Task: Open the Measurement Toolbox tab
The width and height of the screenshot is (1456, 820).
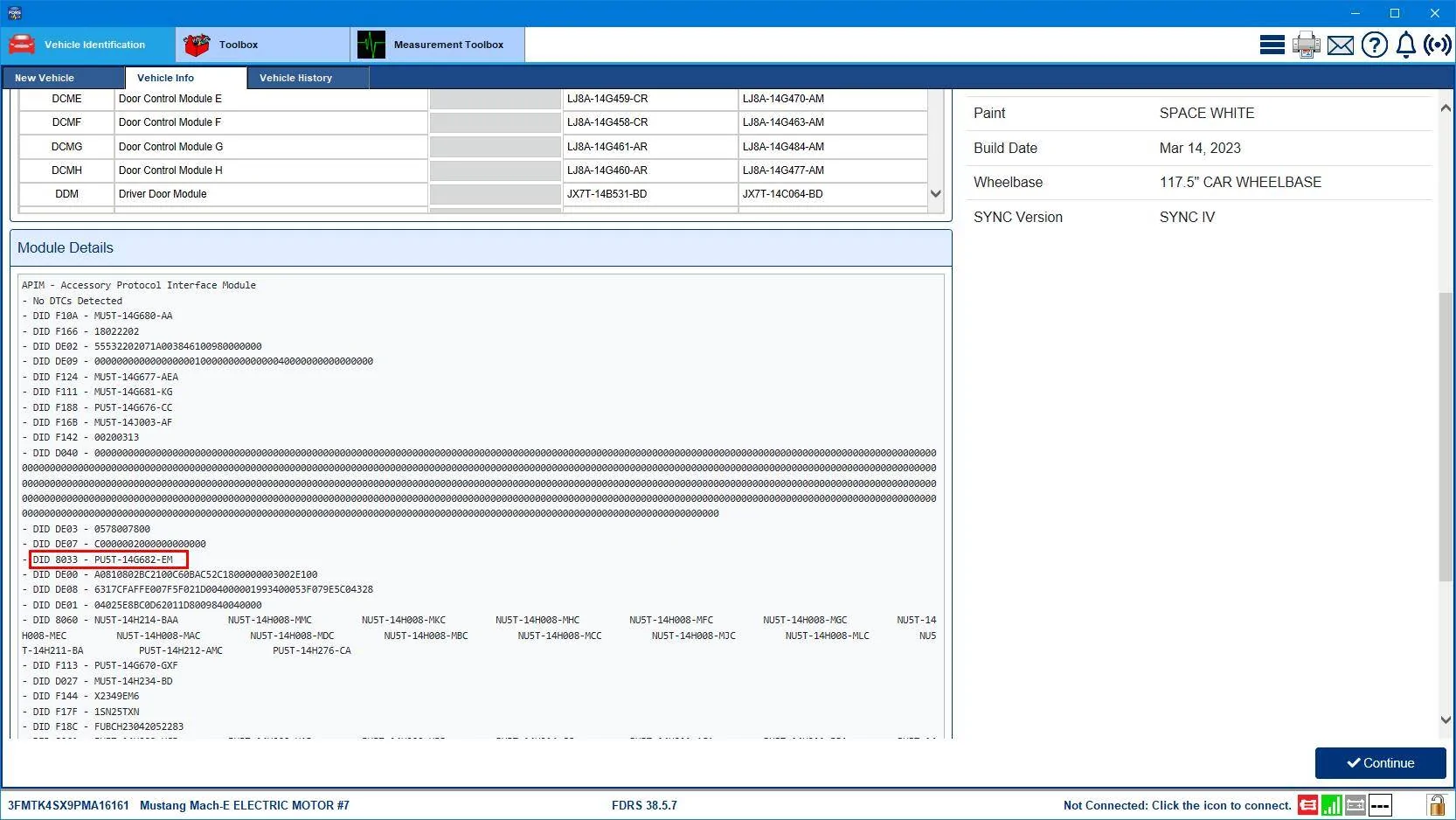Action: (438, 45)
